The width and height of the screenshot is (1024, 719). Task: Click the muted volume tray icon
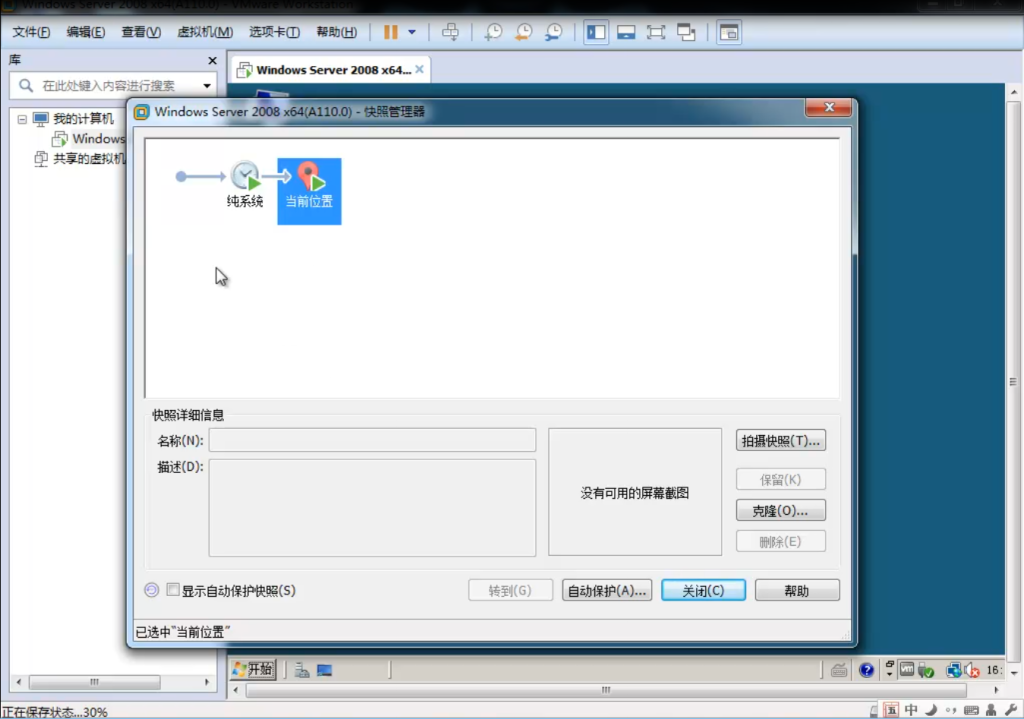(972, 670)
